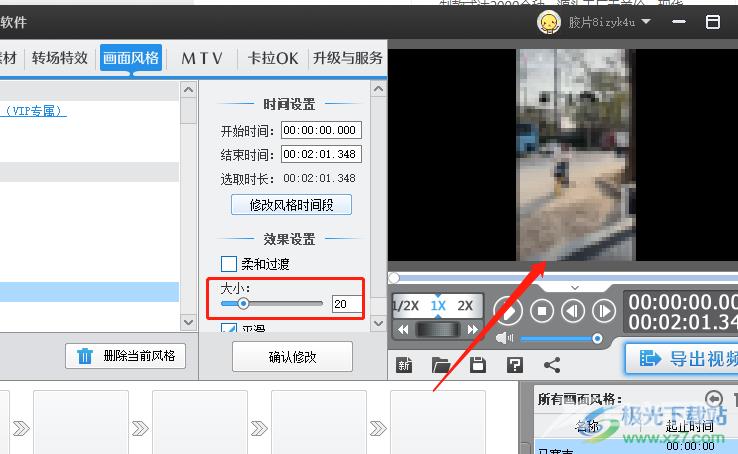Click the preview progress bar start handle

click(394, 278)
